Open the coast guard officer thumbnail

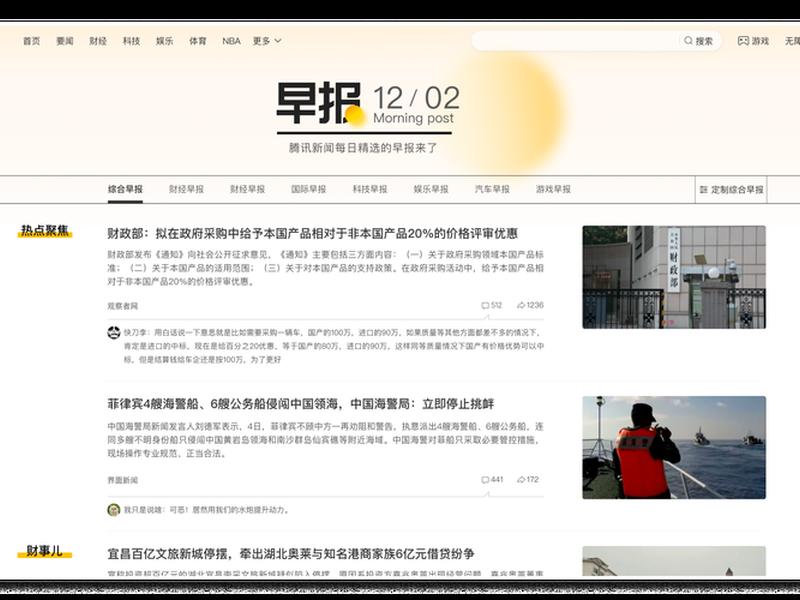click(x=674, y=447)
